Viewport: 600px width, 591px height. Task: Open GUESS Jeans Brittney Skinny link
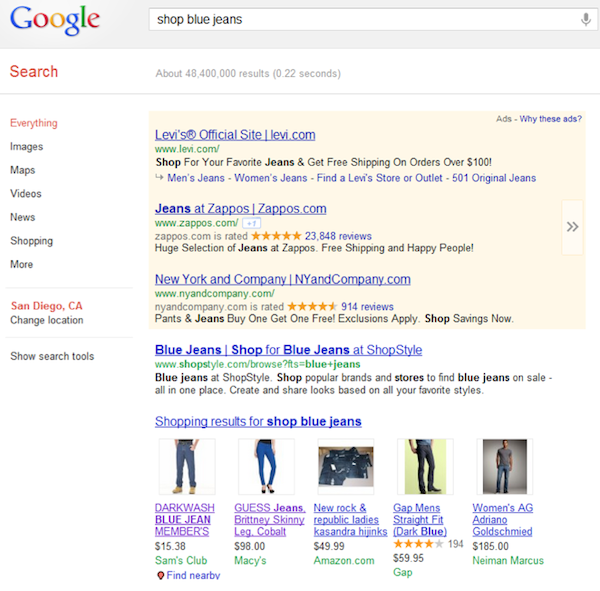(x=270, y=520)
